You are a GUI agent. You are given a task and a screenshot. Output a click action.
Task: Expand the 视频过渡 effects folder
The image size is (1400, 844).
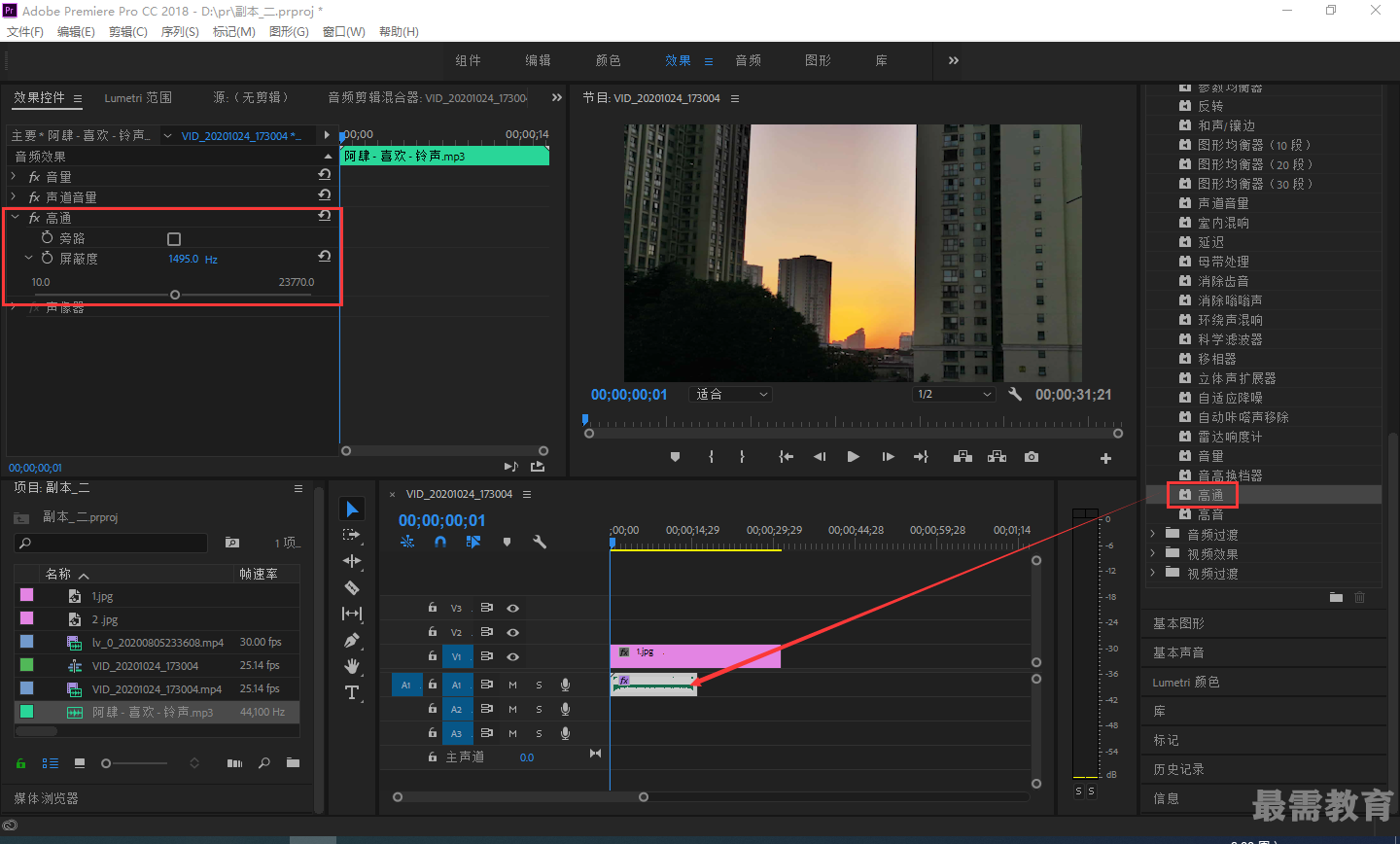[x=1153, y=573]
